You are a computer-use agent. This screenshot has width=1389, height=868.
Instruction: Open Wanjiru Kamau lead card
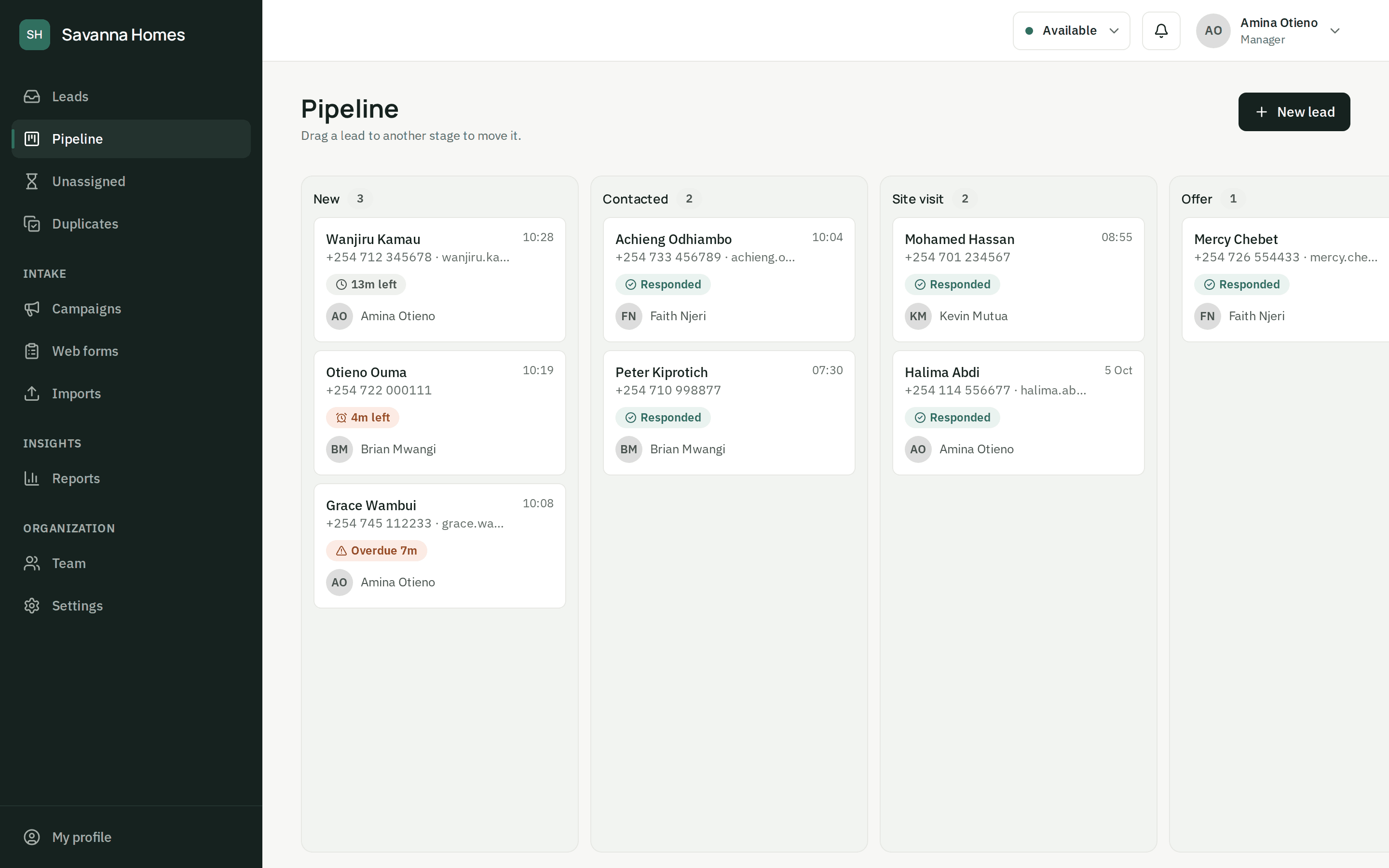[440, 280]
